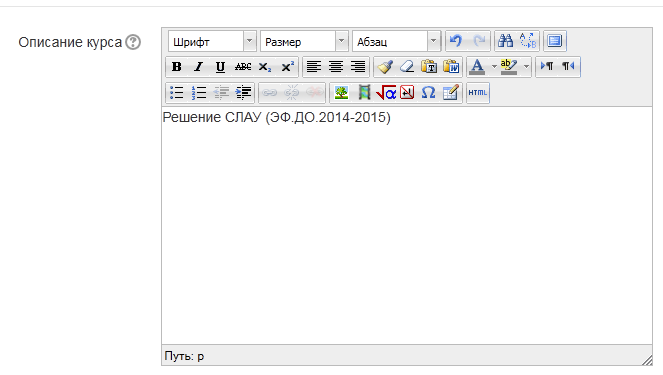This screenshot has height=375, width=663.
Task: Center align the text
Action: coord(336,67)
